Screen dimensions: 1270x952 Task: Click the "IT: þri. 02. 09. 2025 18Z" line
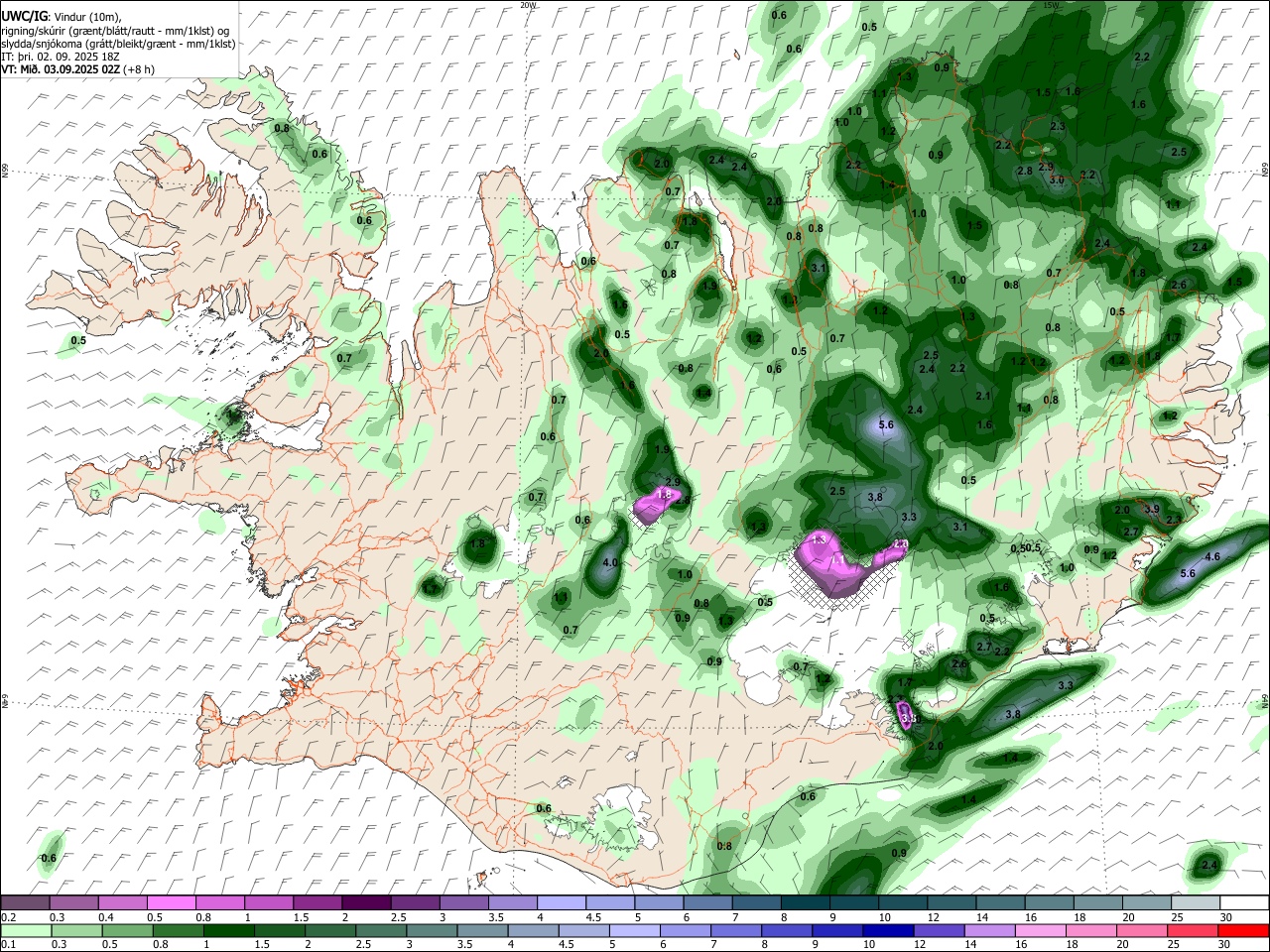pyautogui.click(x=61, y=57)
